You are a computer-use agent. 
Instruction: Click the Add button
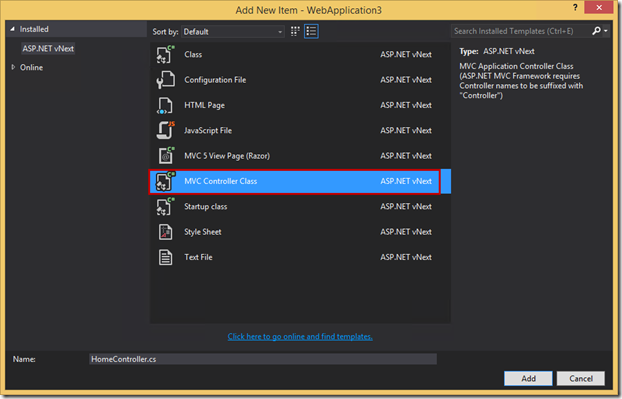click(x=528, y=378)
